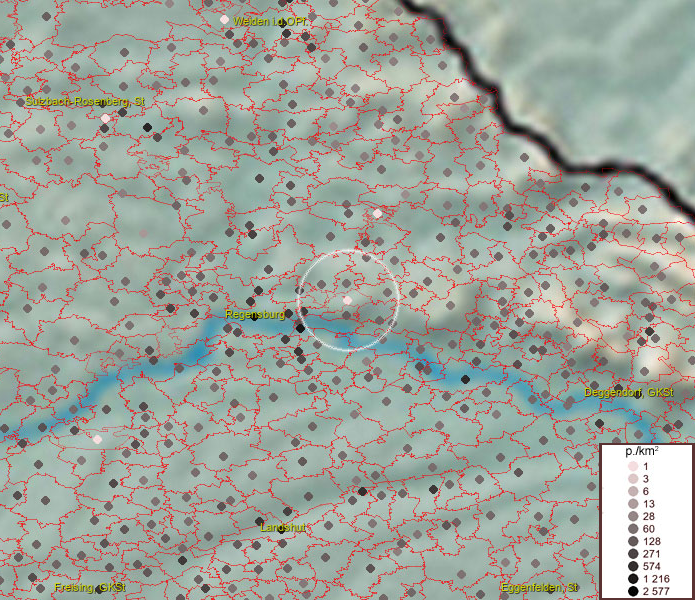695x600 pixels.
Task: Click legend swatch for 2 577
Action: coord(633,592)
